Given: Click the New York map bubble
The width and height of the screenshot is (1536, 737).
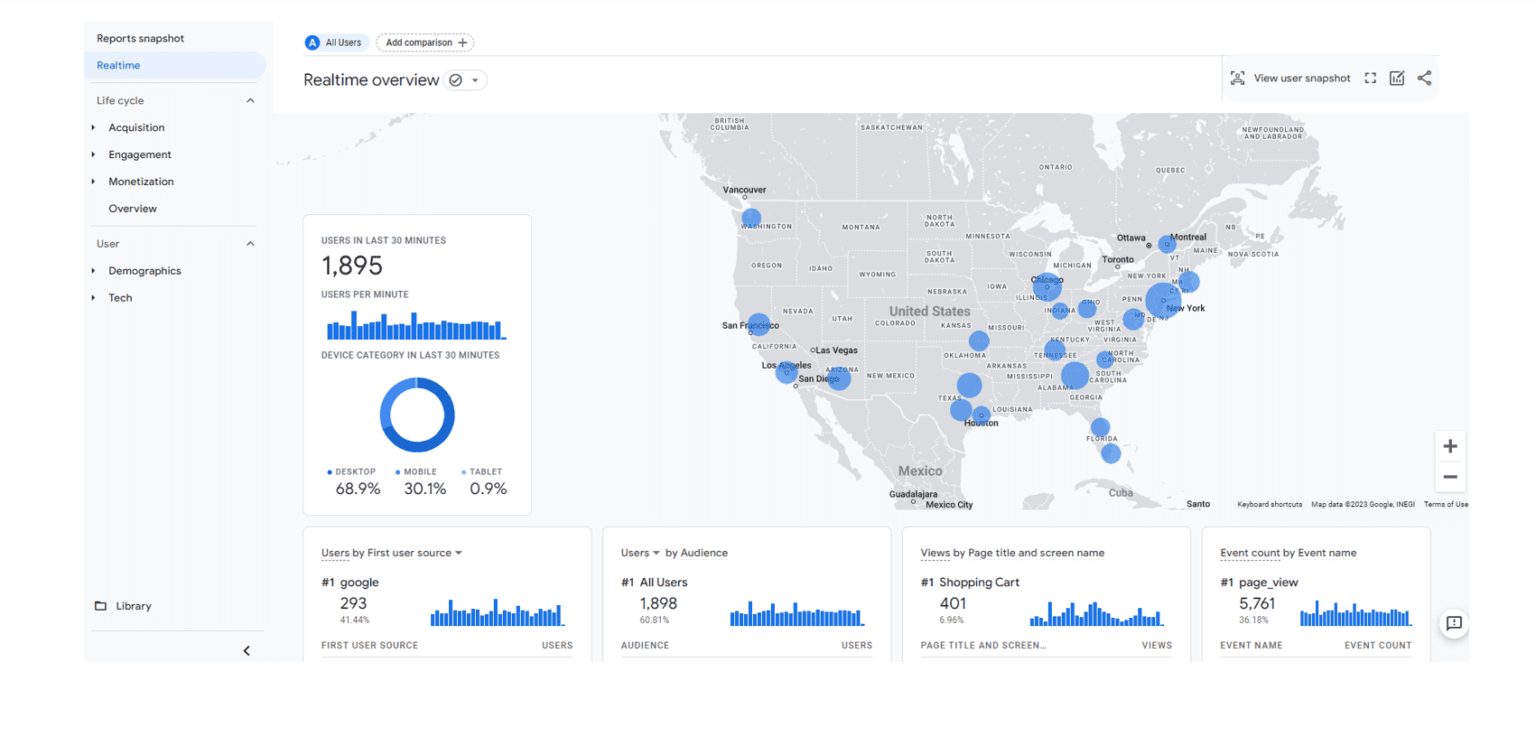Looking at the screenshot, I should [1162, 300].
